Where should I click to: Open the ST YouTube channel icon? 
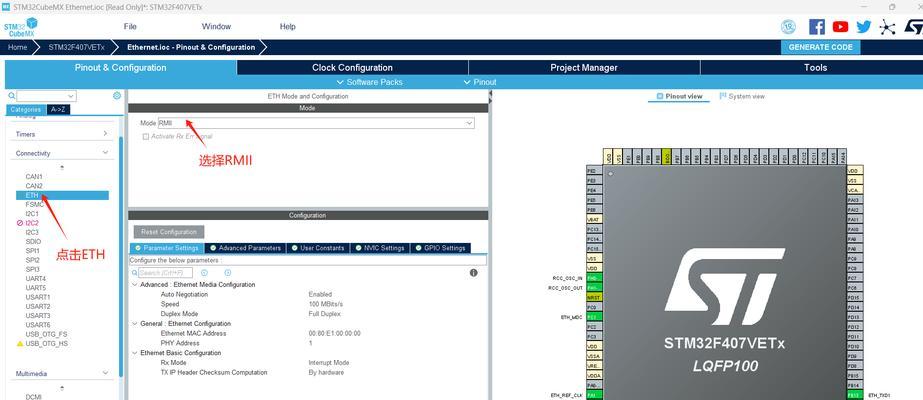pyautogui.click(x=841, y=26)
